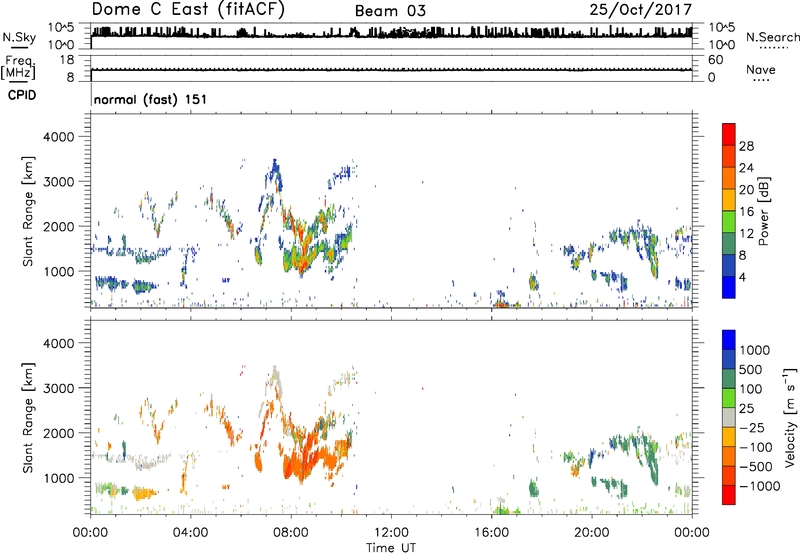Click the red segment of Power colorbar

pos(729,134)
